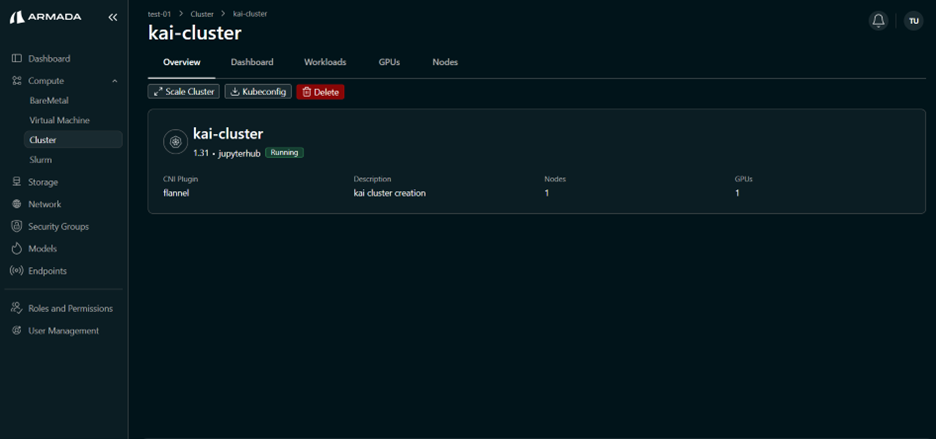
Task: Switch to the Overview tab
Action: pyautogui.click(x=181, y=62)
